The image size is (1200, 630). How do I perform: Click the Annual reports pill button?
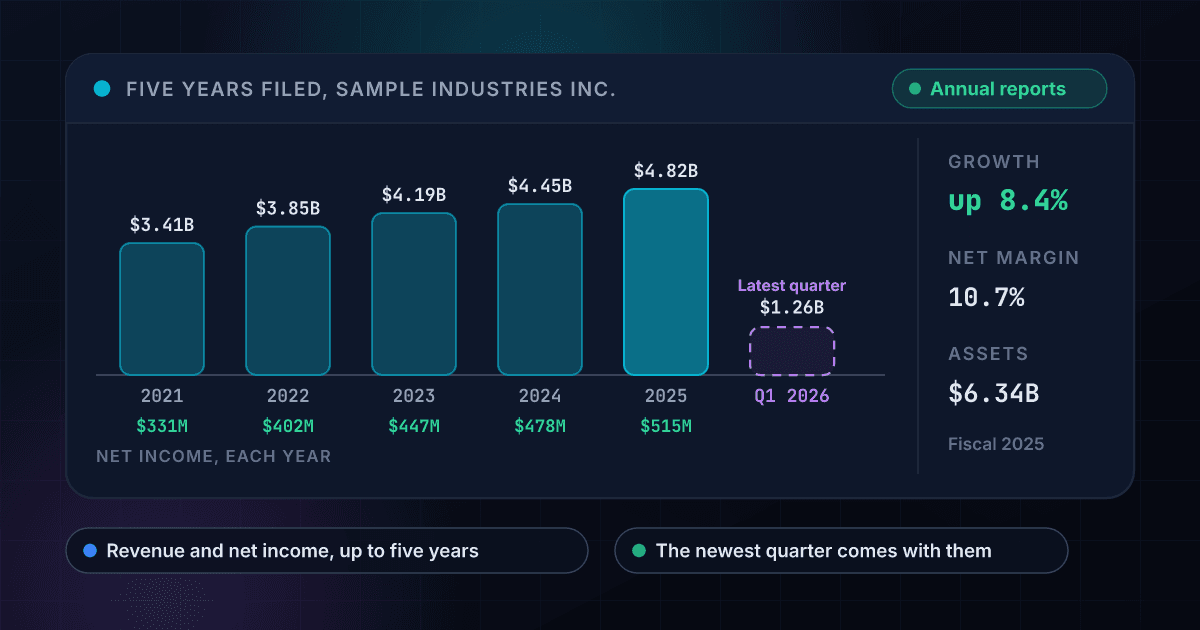coord(999,89)
